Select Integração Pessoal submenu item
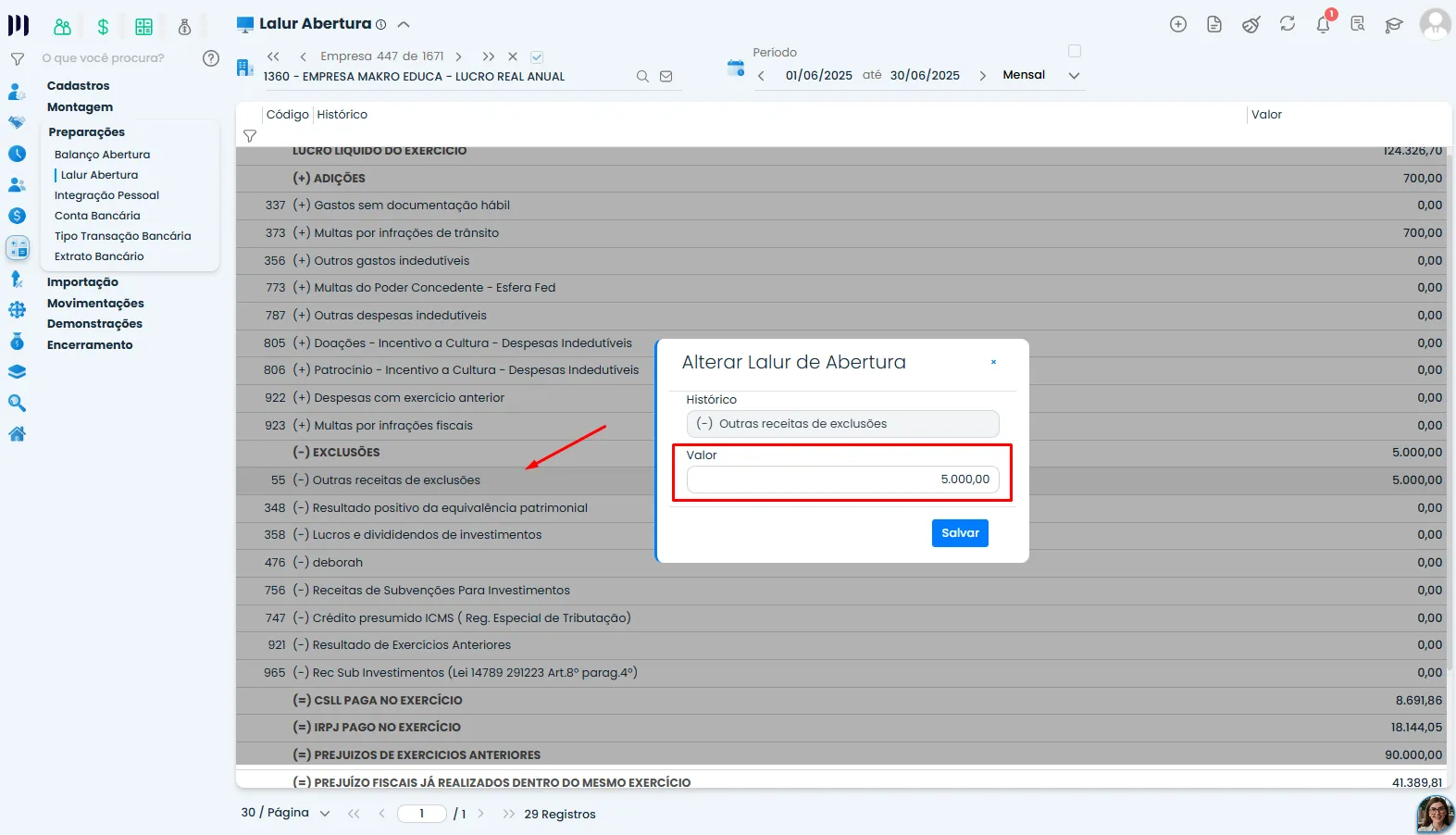 point(106,195)
